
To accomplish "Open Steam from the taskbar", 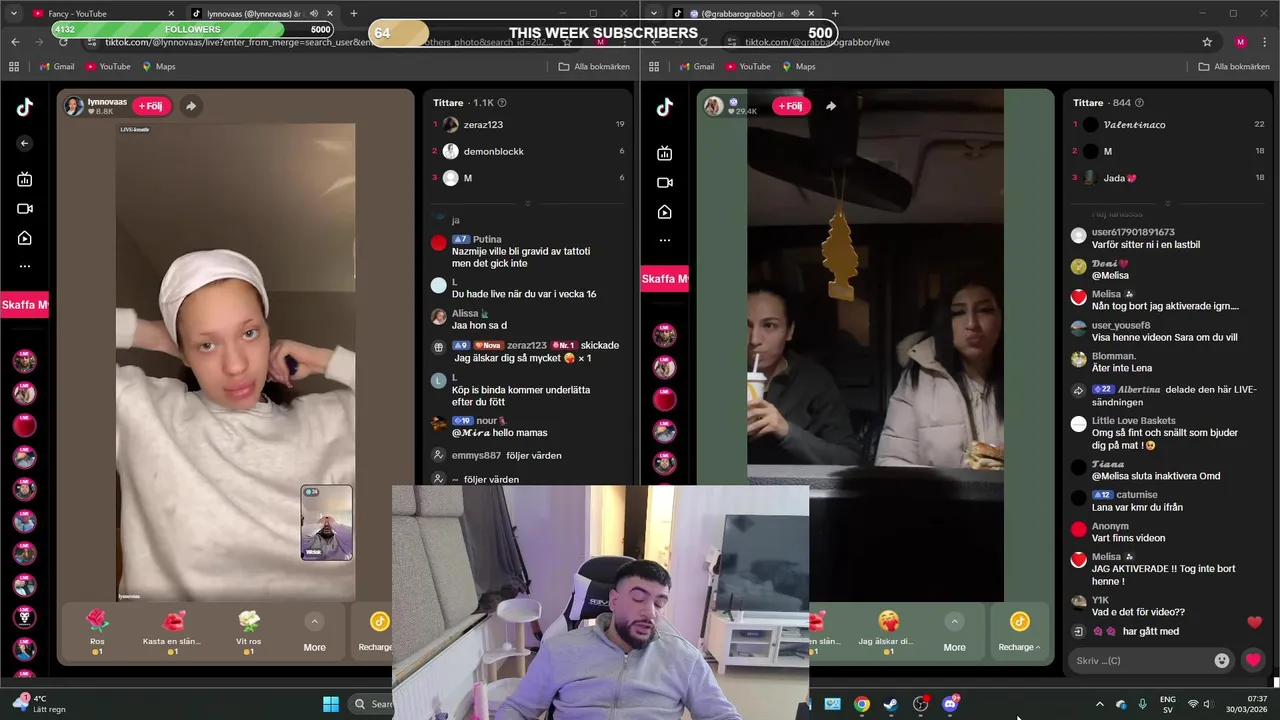I will tap(890, 704).
